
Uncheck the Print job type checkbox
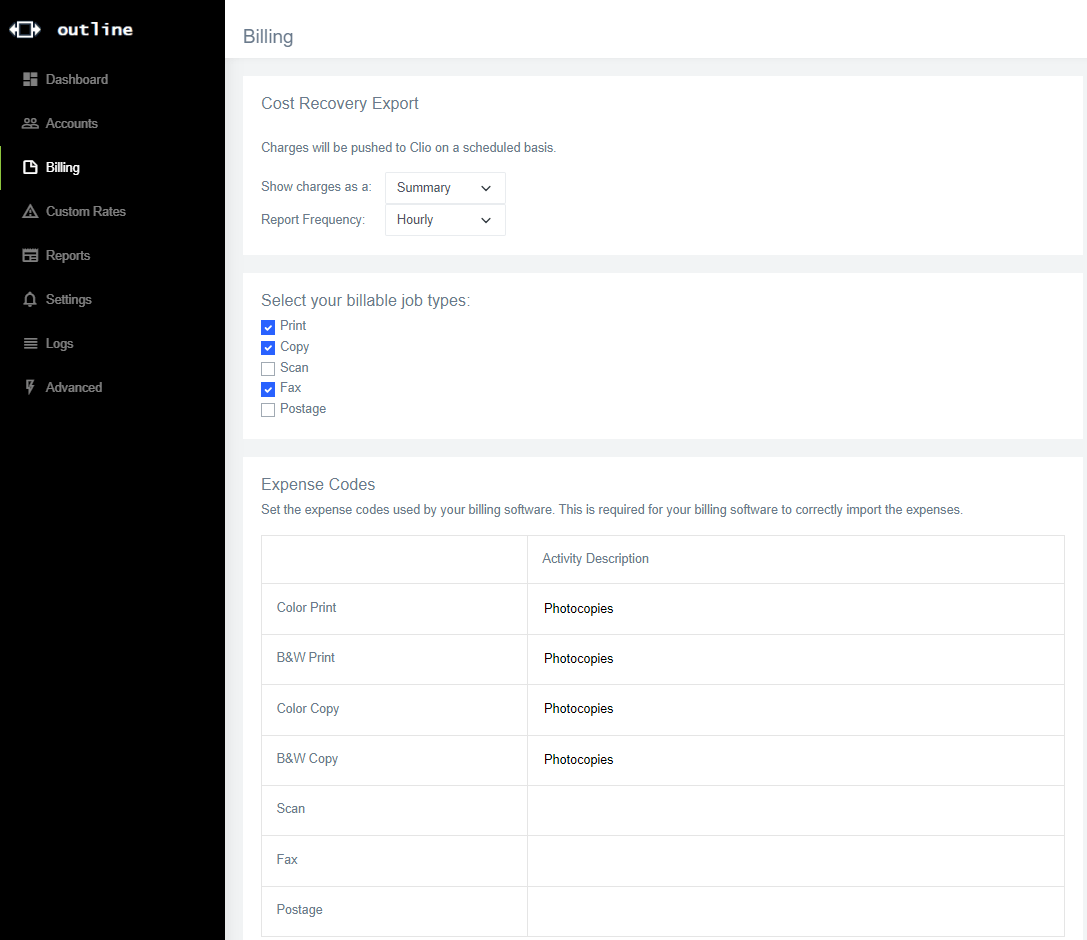pyautogui.click(x=268, y=327)
